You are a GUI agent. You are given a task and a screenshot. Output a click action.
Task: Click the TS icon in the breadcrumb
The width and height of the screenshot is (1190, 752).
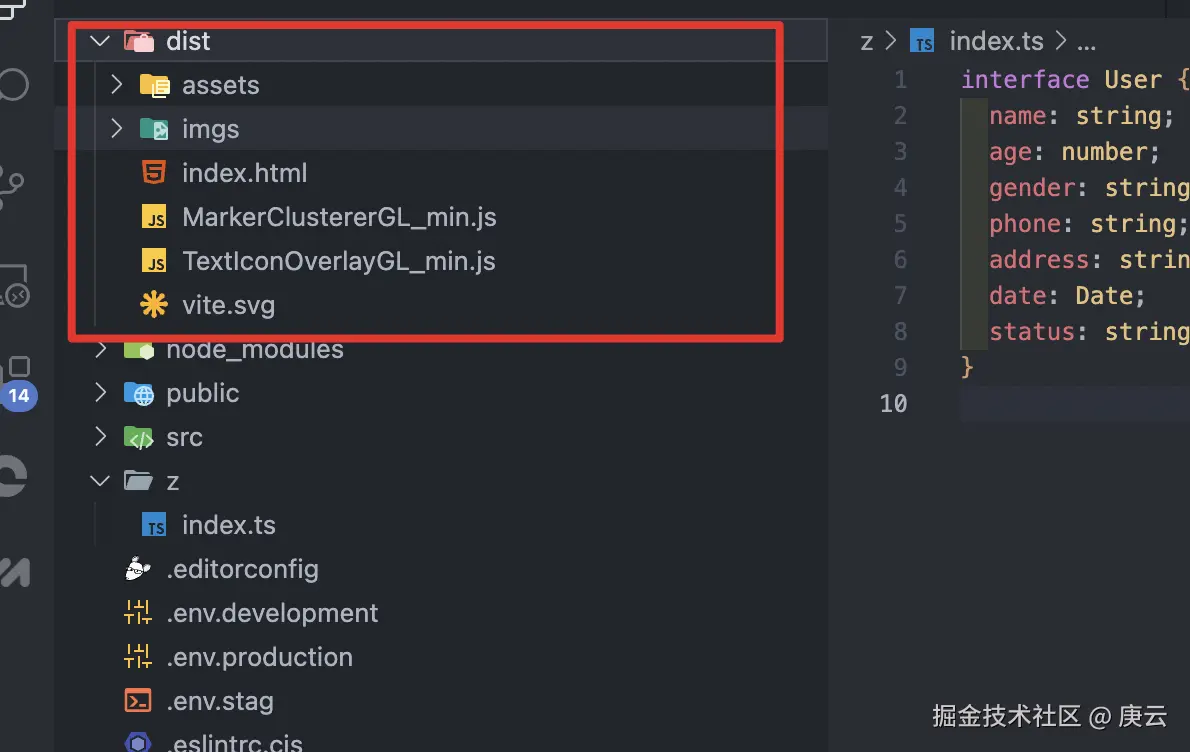point(922,41)
